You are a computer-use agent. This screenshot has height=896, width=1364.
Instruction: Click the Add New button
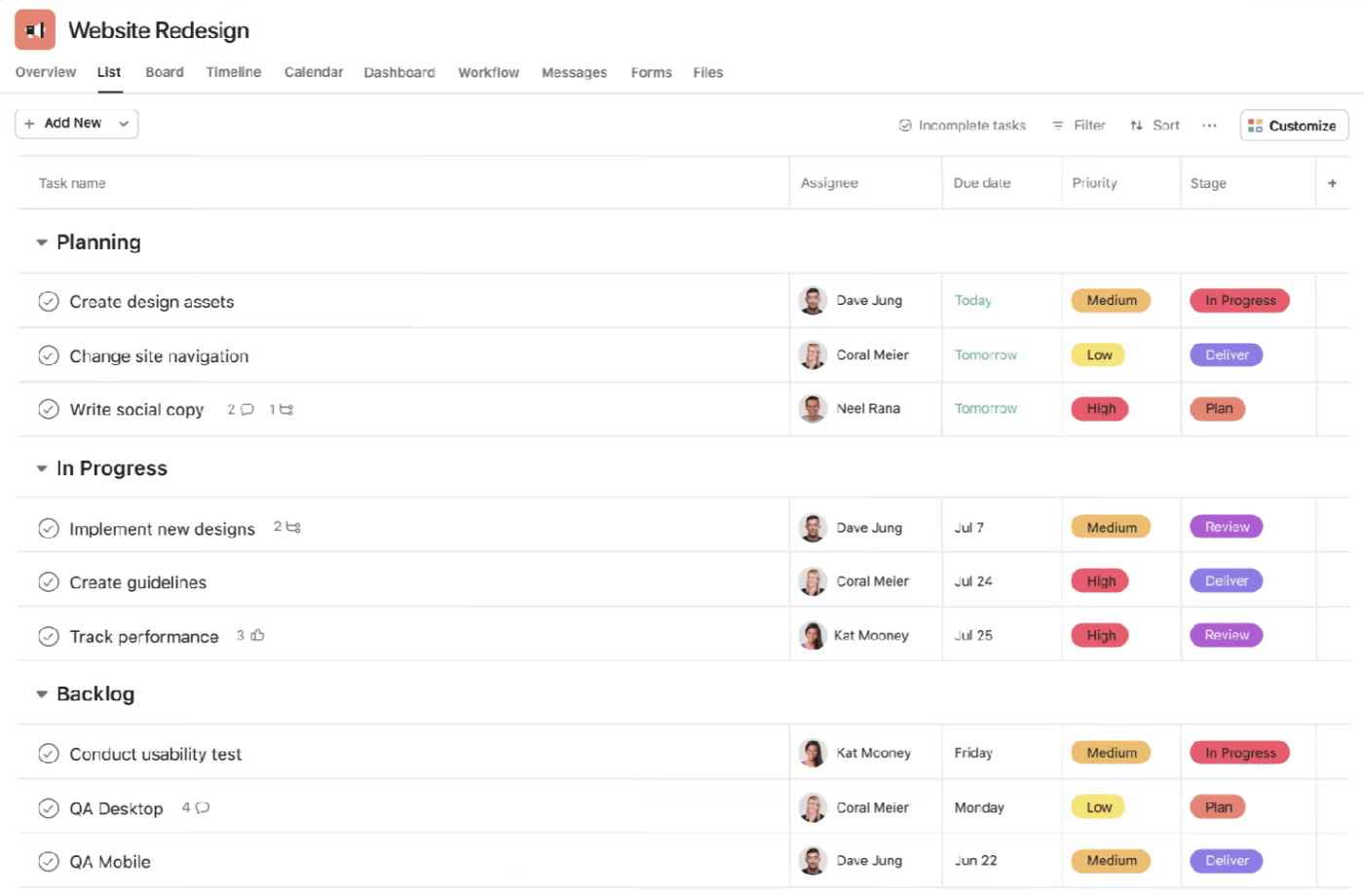(x=66, y=124)
